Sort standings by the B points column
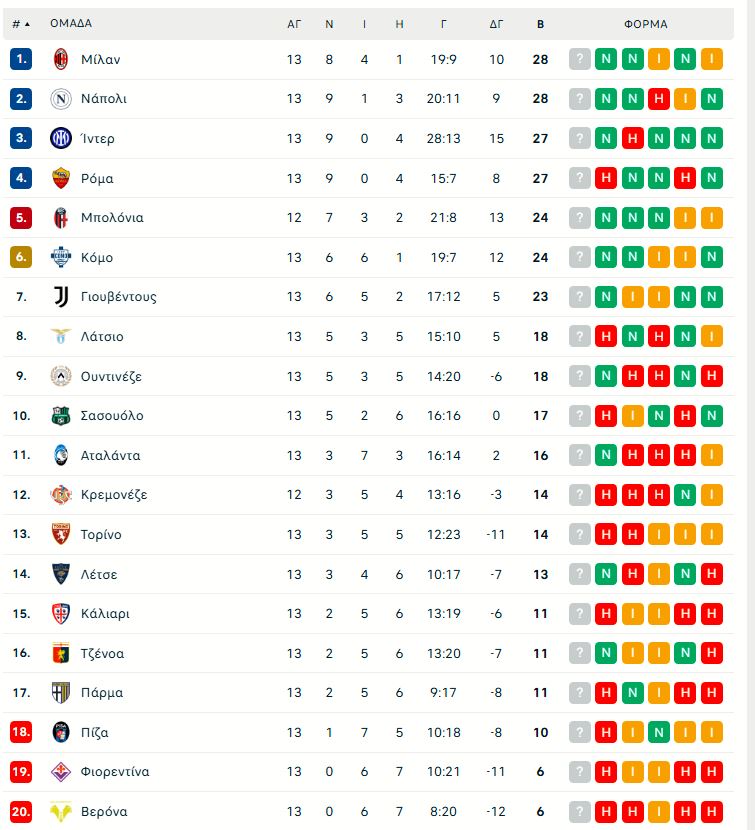This screenshot has height=830, width=755. click(x=540, y=24)
